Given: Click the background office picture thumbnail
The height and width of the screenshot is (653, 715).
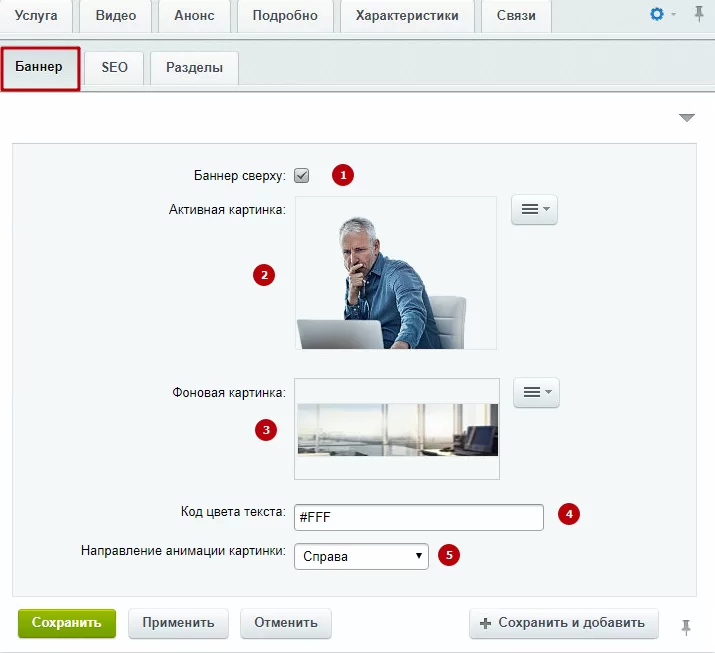Looking at the screenshot, I should pyautogui.click(x=397, y=429).
